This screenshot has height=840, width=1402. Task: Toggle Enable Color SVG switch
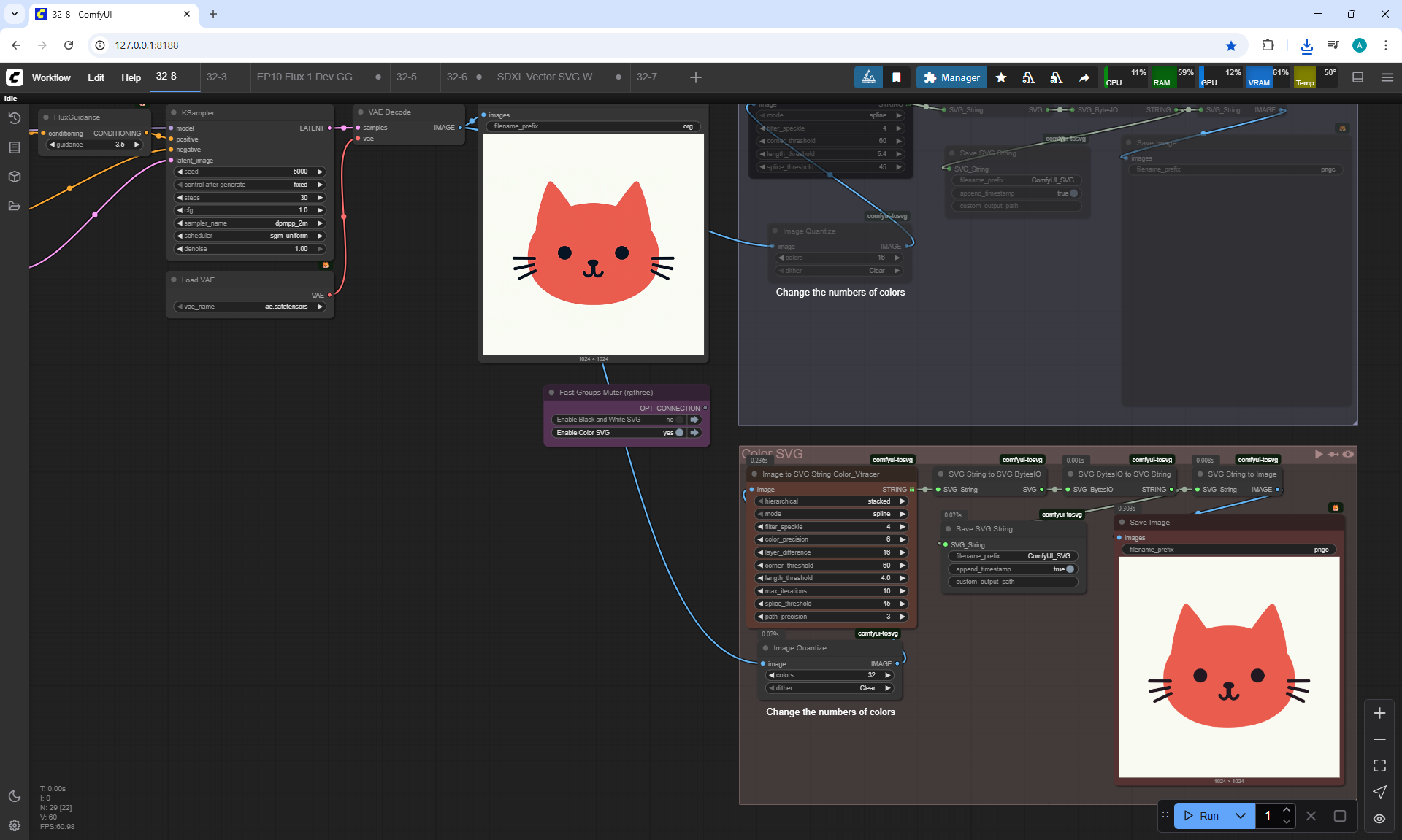pos(680,433)
